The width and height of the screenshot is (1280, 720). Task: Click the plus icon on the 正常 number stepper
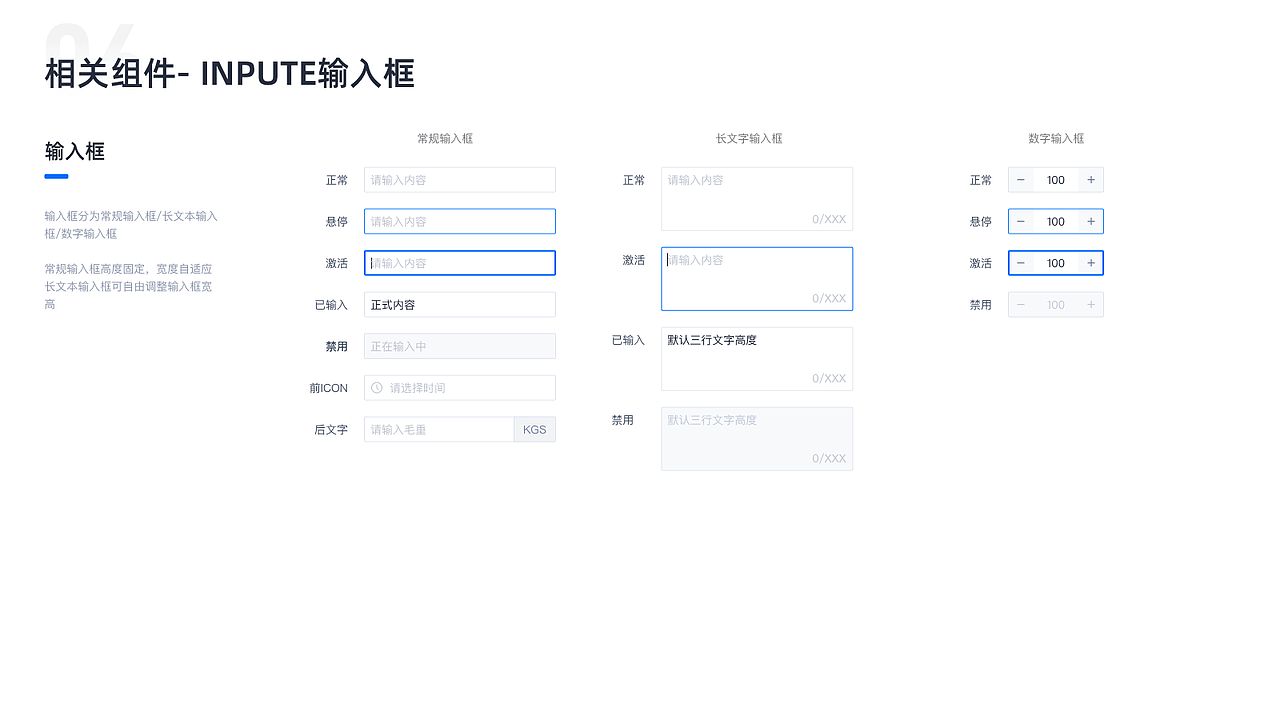pos(1091,180)
